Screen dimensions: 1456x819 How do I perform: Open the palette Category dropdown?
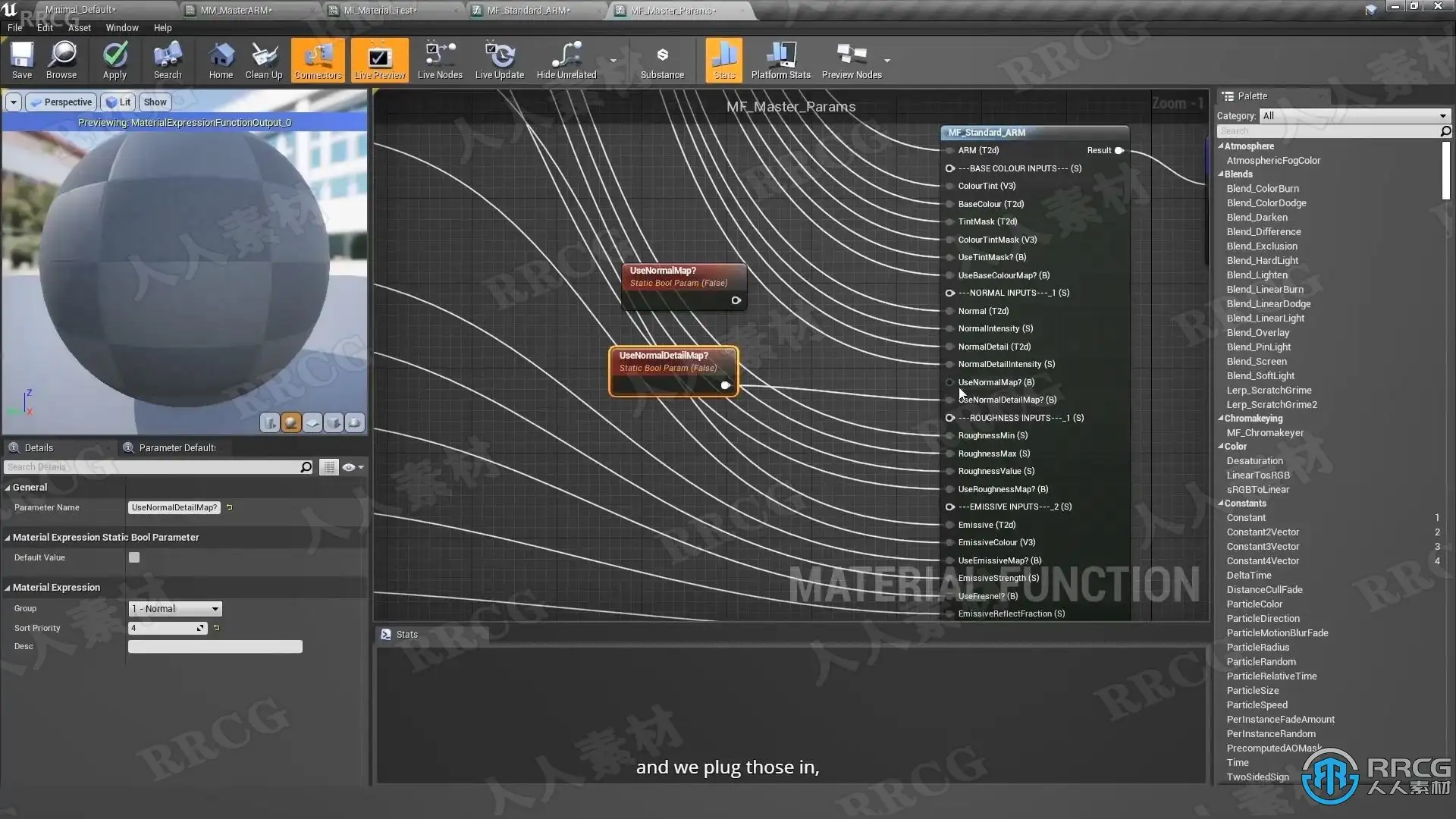[1354, 116]
